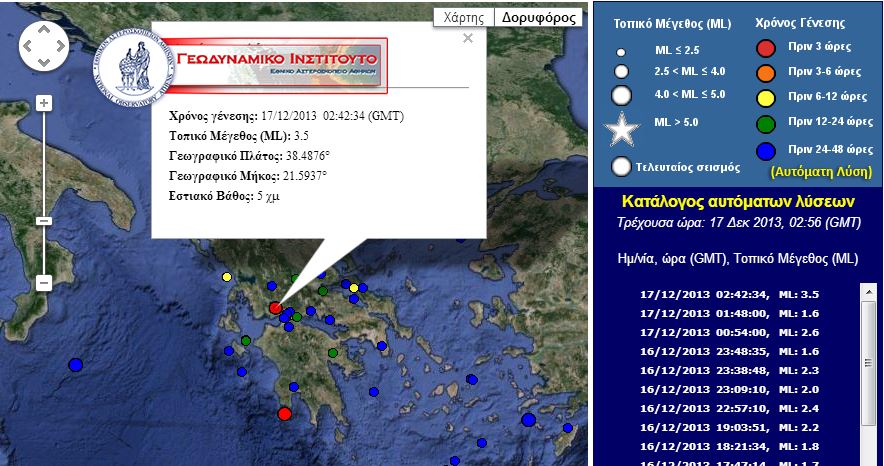This screenshot has width=884, height=466.
Task: Click the star ML > 5.0 legend icon
Action: [x=622, y=128]
